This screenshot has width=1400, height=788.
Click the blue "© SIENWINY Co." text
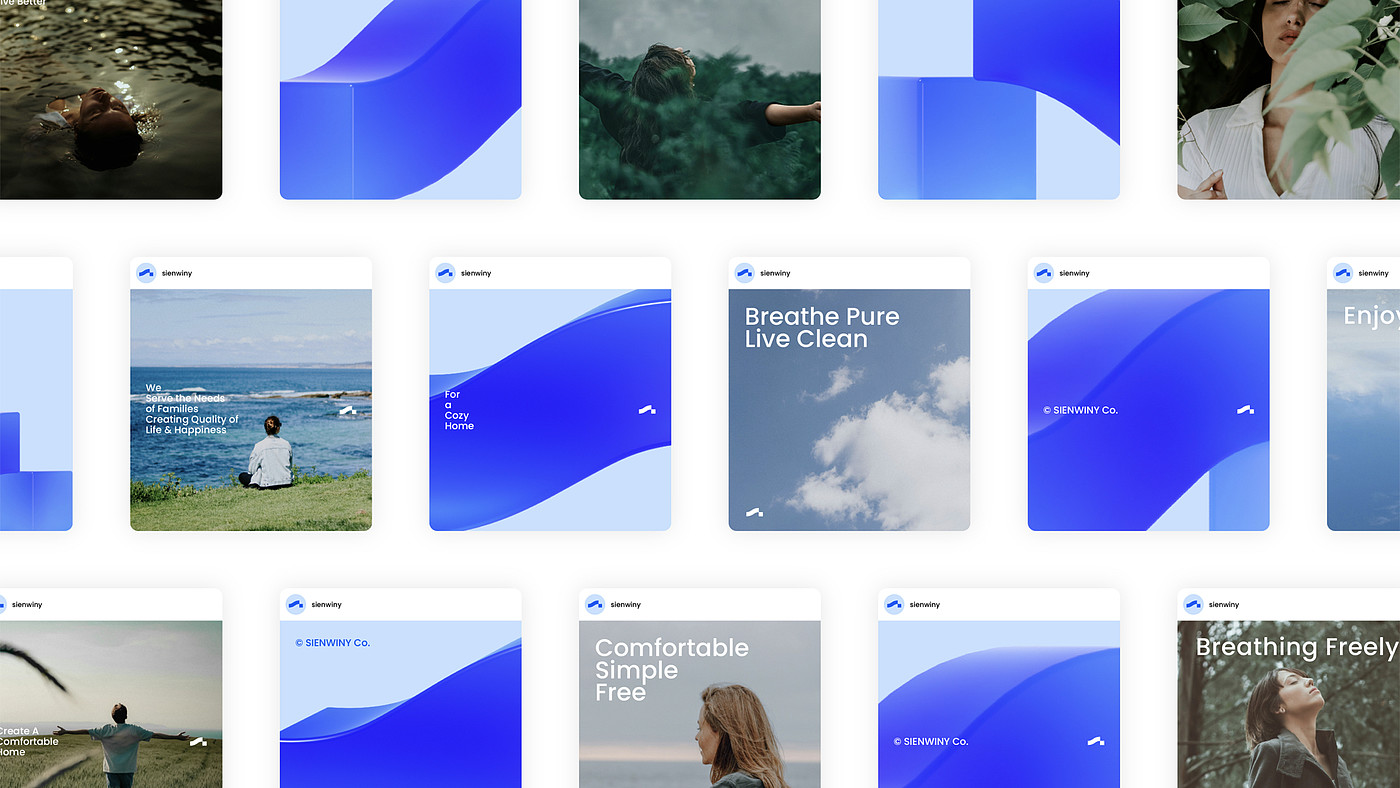333,643
